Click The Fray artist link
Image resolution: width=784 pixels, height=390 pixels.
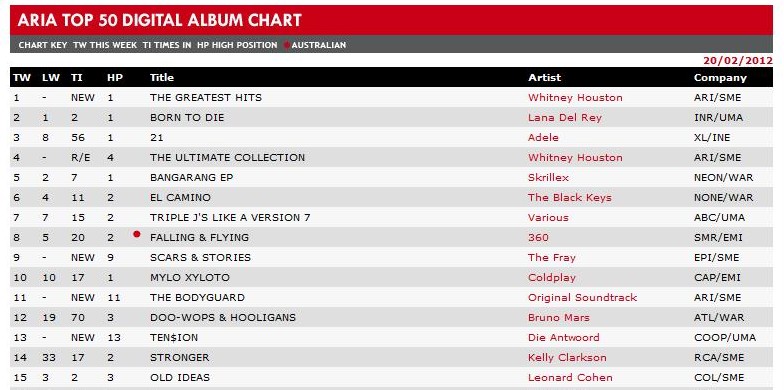552,258
